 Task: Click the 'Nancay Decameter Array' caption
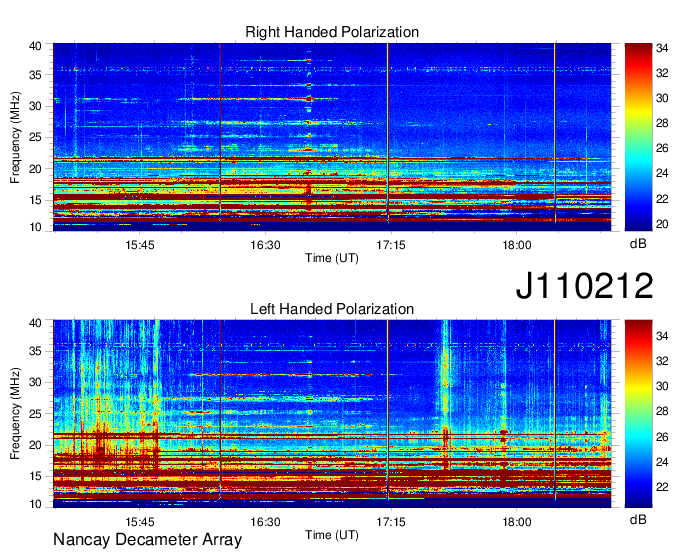[x=147, y=540]
